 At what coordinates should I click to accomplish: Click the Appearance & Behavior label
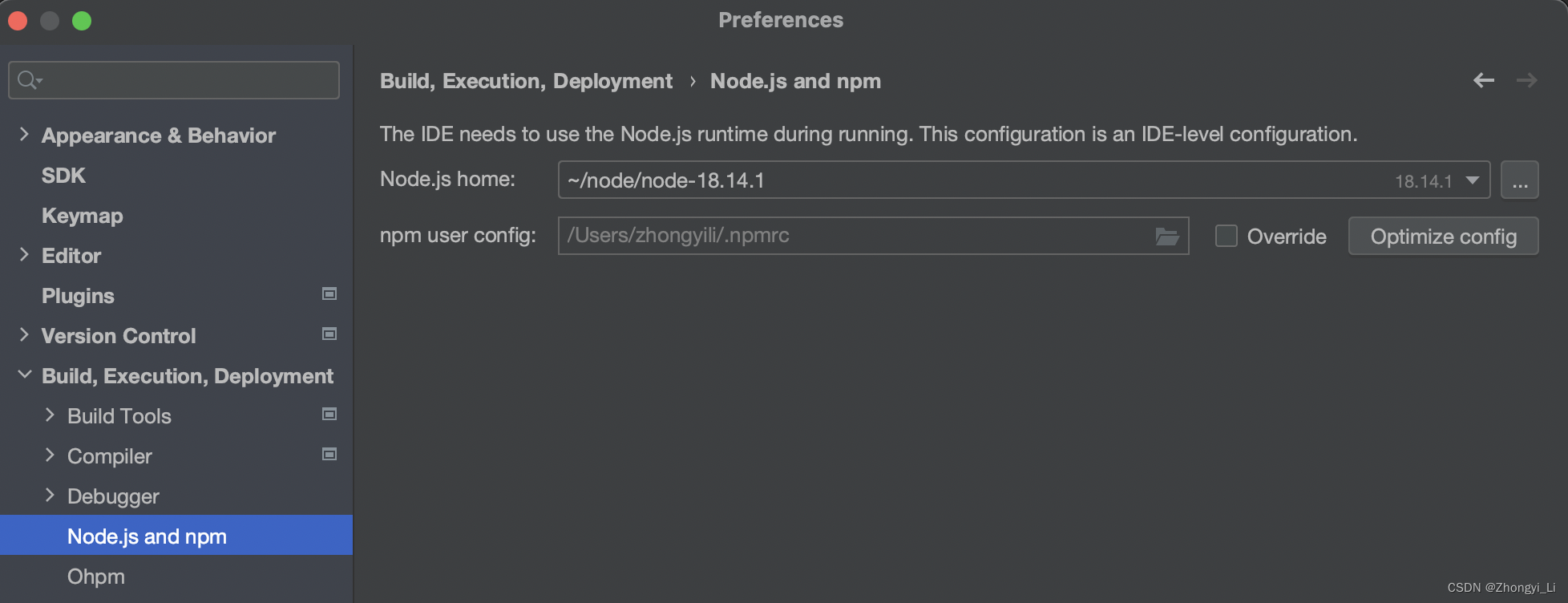tap(159, 136)
